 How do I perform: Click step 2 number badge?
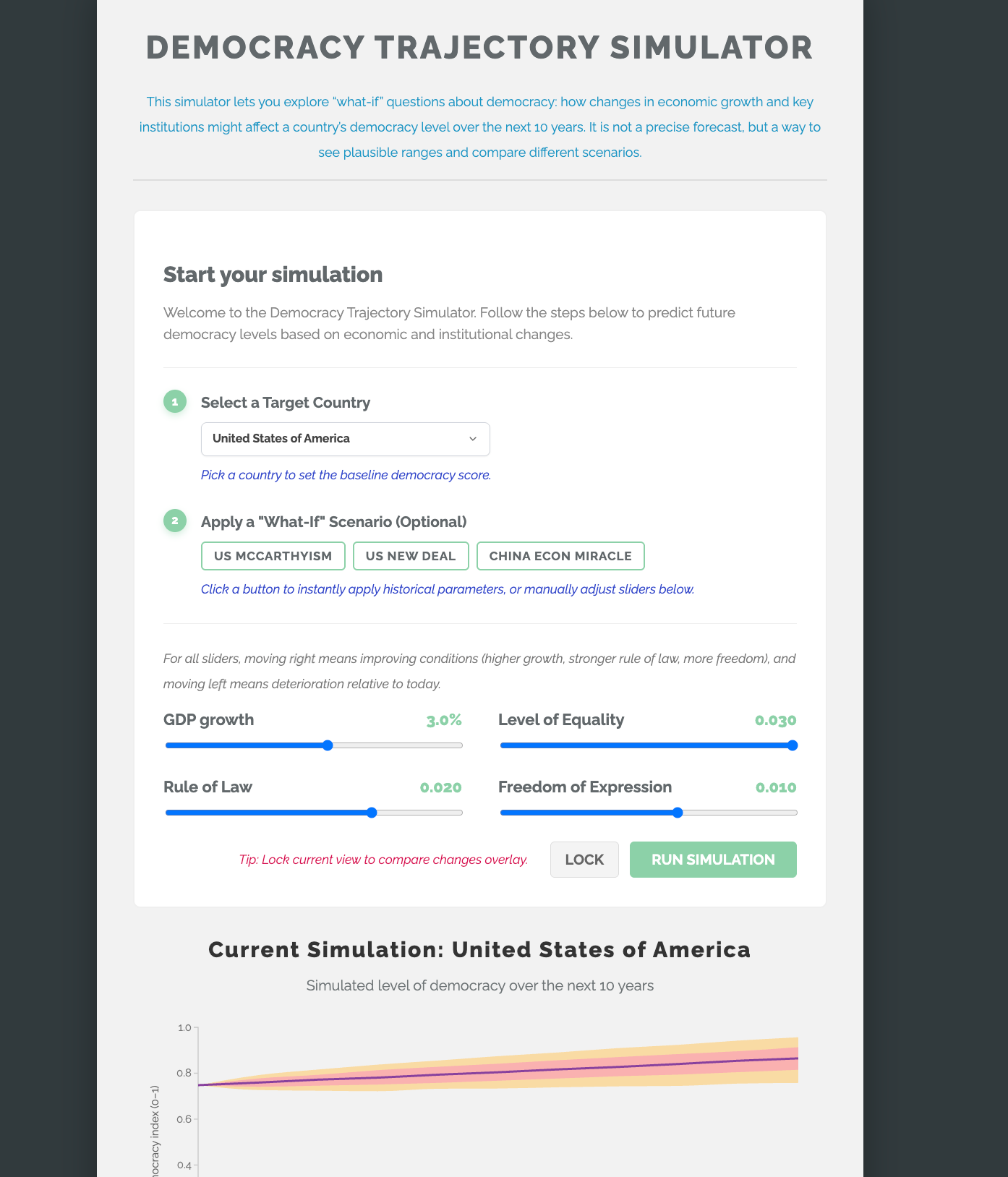coord(175,521)
